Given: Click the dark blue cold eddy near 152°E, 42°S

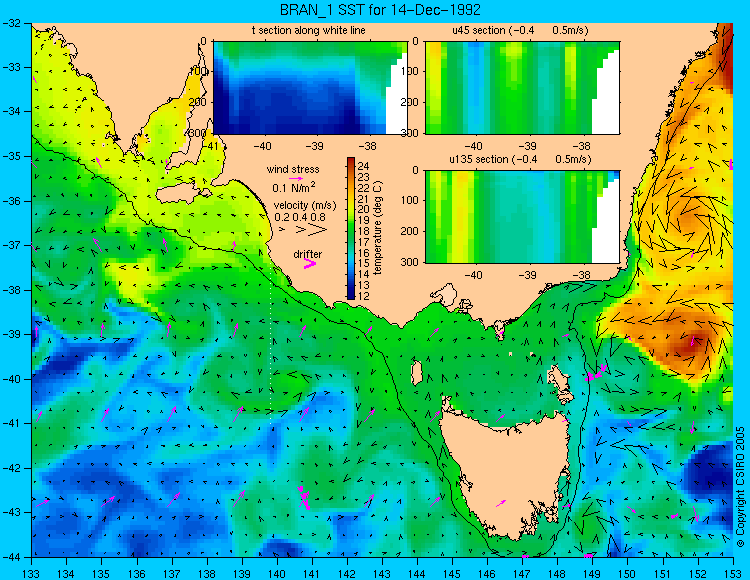Looking at the screenshot, I should [711, 471].
